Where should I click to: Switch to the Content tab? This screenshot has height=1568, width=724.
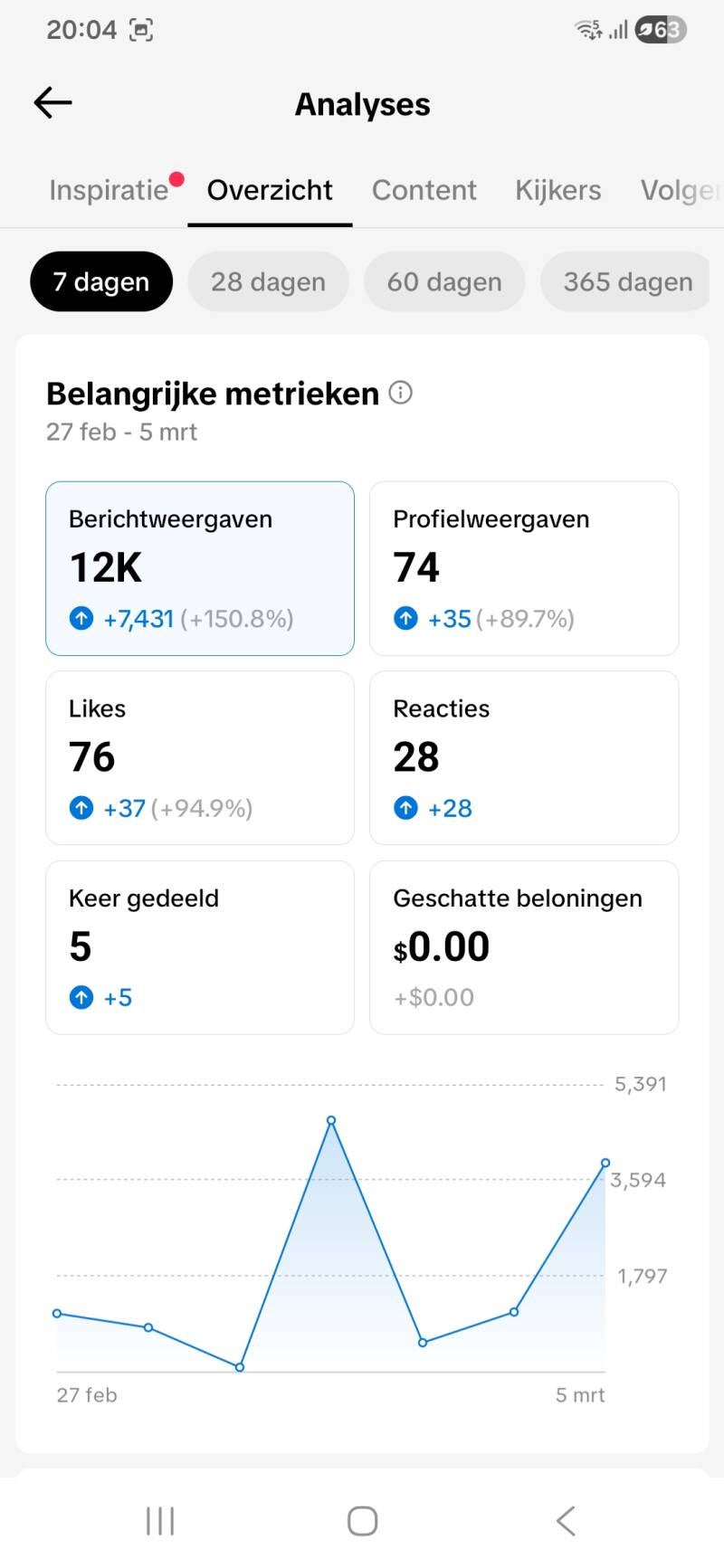pyautogui.click(x=424, y=190)
